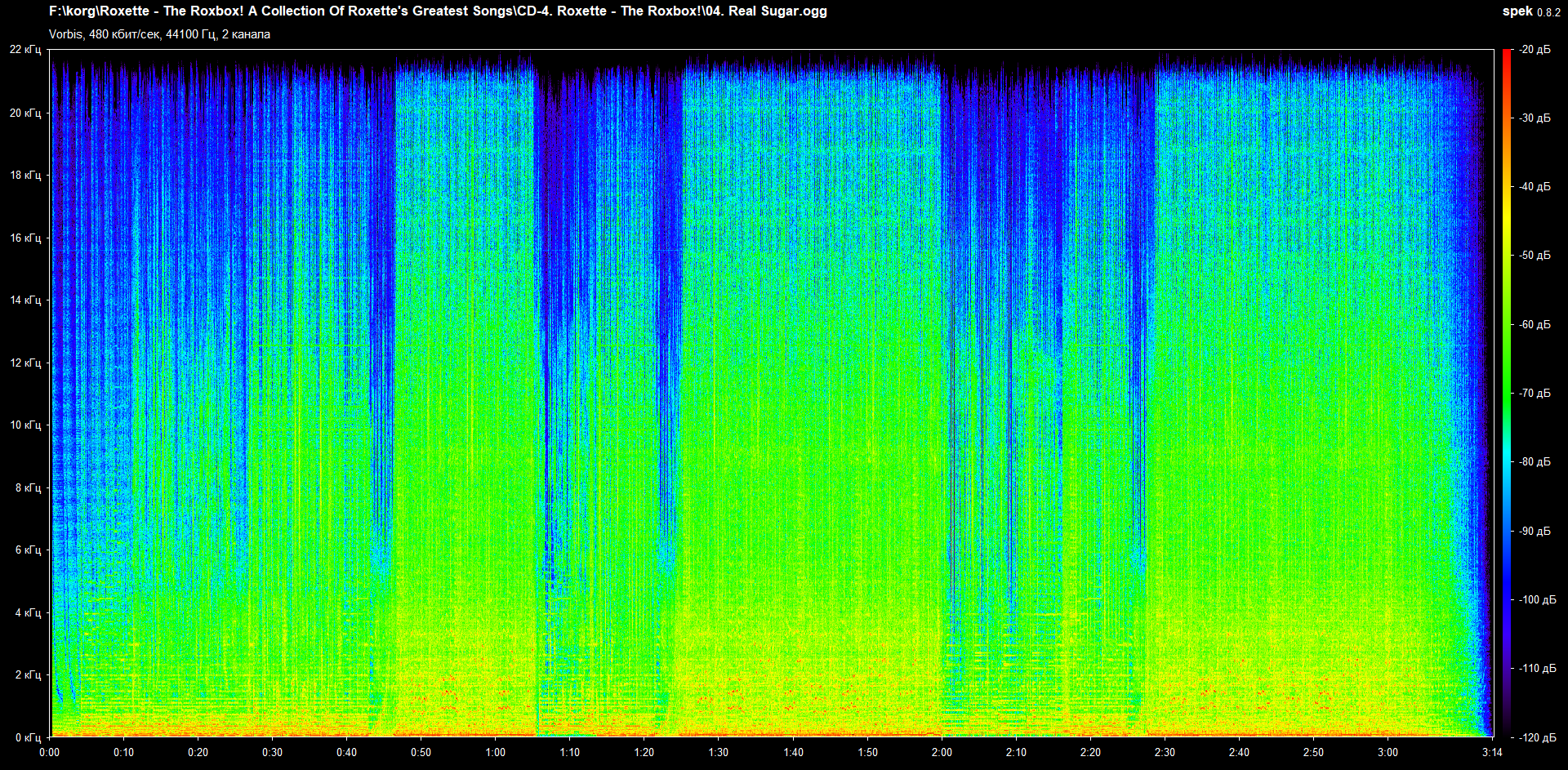The width and height of the screenshot is (1568, 770).
Task: Click the 22 кГц frequency axis label
Action: (25, 50)
